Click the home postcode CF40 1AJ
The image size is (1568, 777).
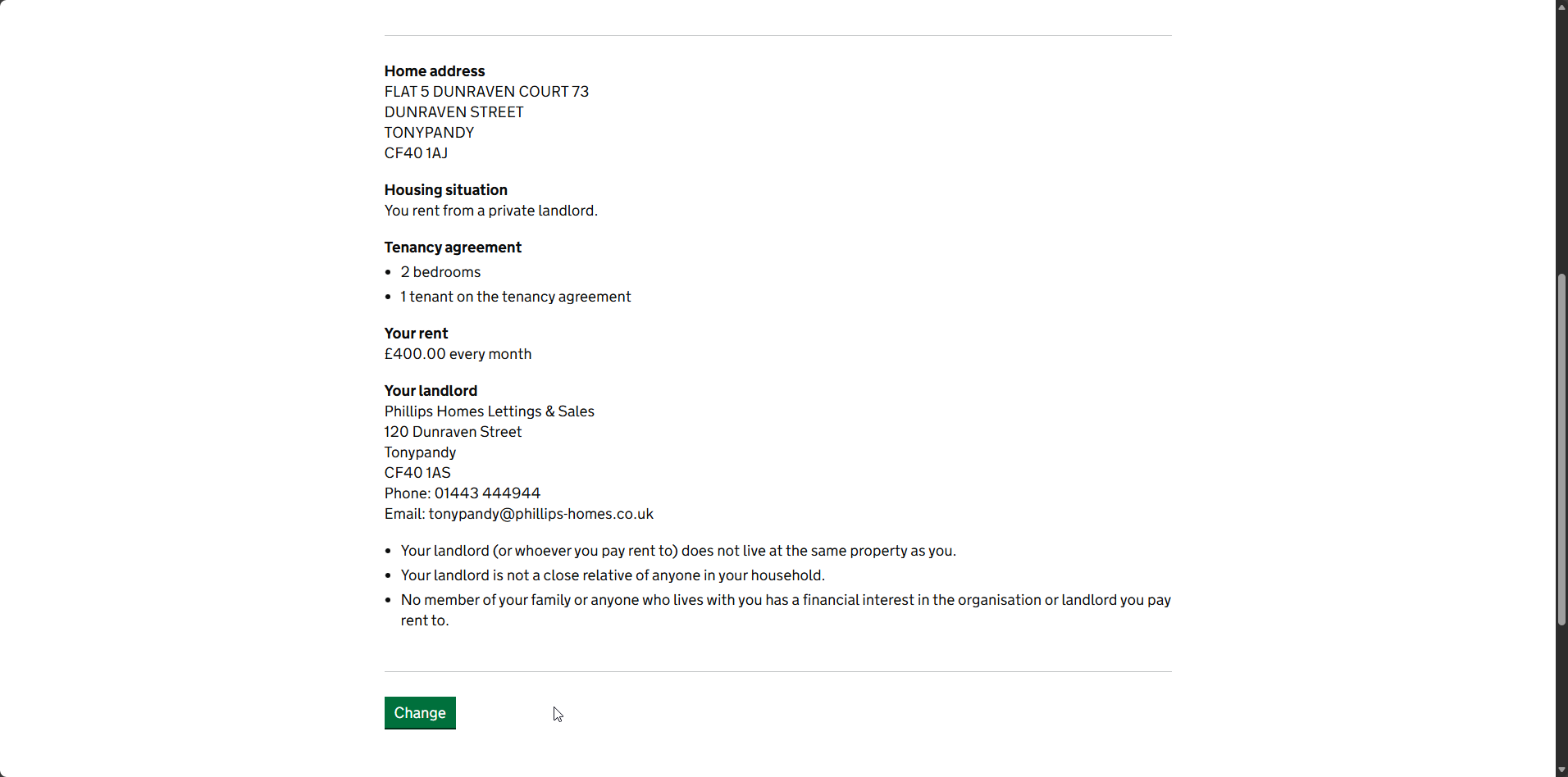pos(416,153)
